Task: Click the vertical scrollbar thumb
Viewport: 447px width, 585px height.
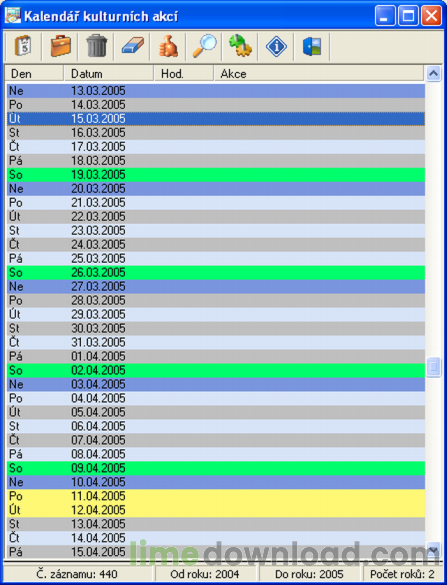Action: tap(433, 367)
